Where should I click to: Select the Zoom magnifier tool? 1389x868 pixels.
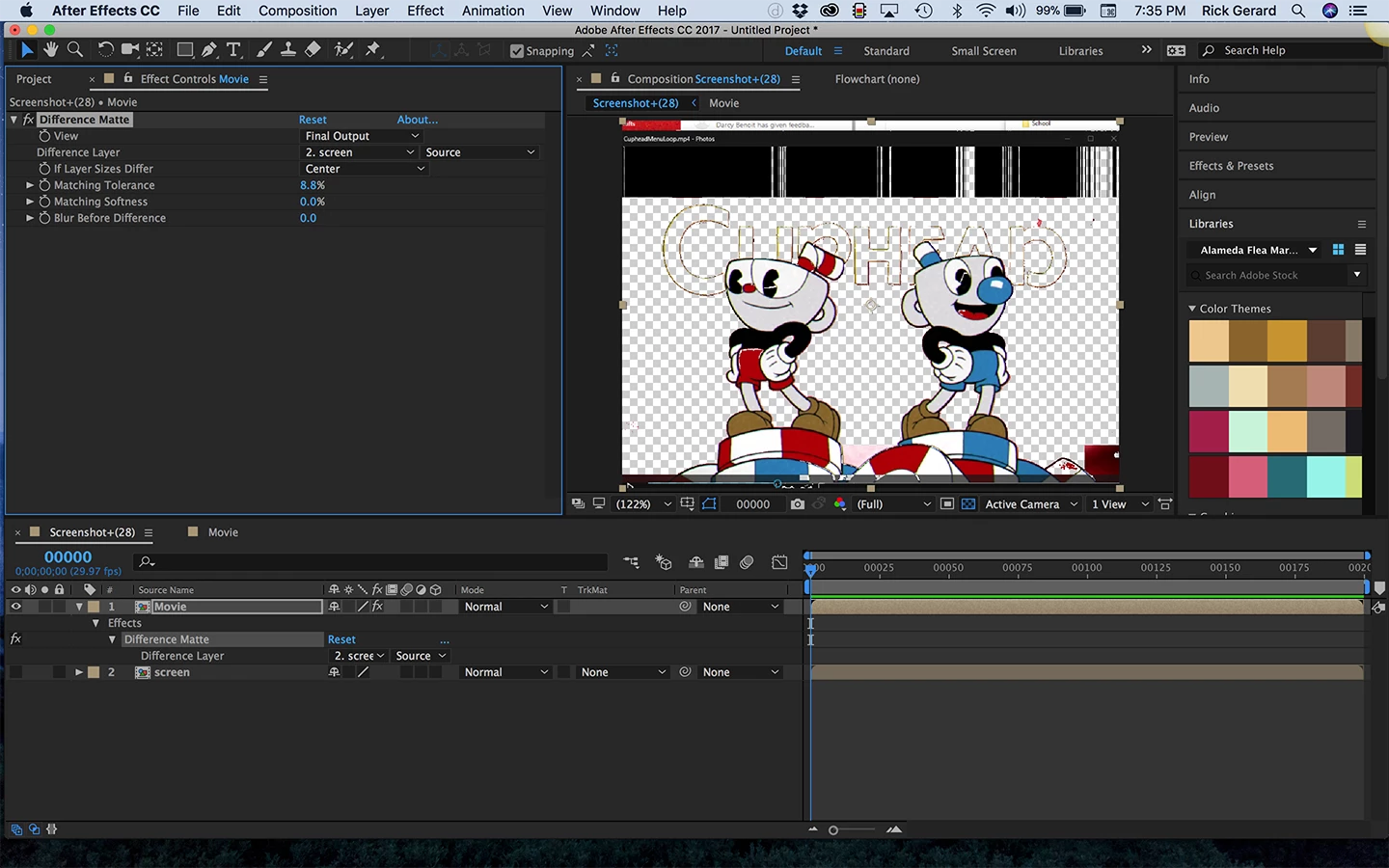[74, 50]
